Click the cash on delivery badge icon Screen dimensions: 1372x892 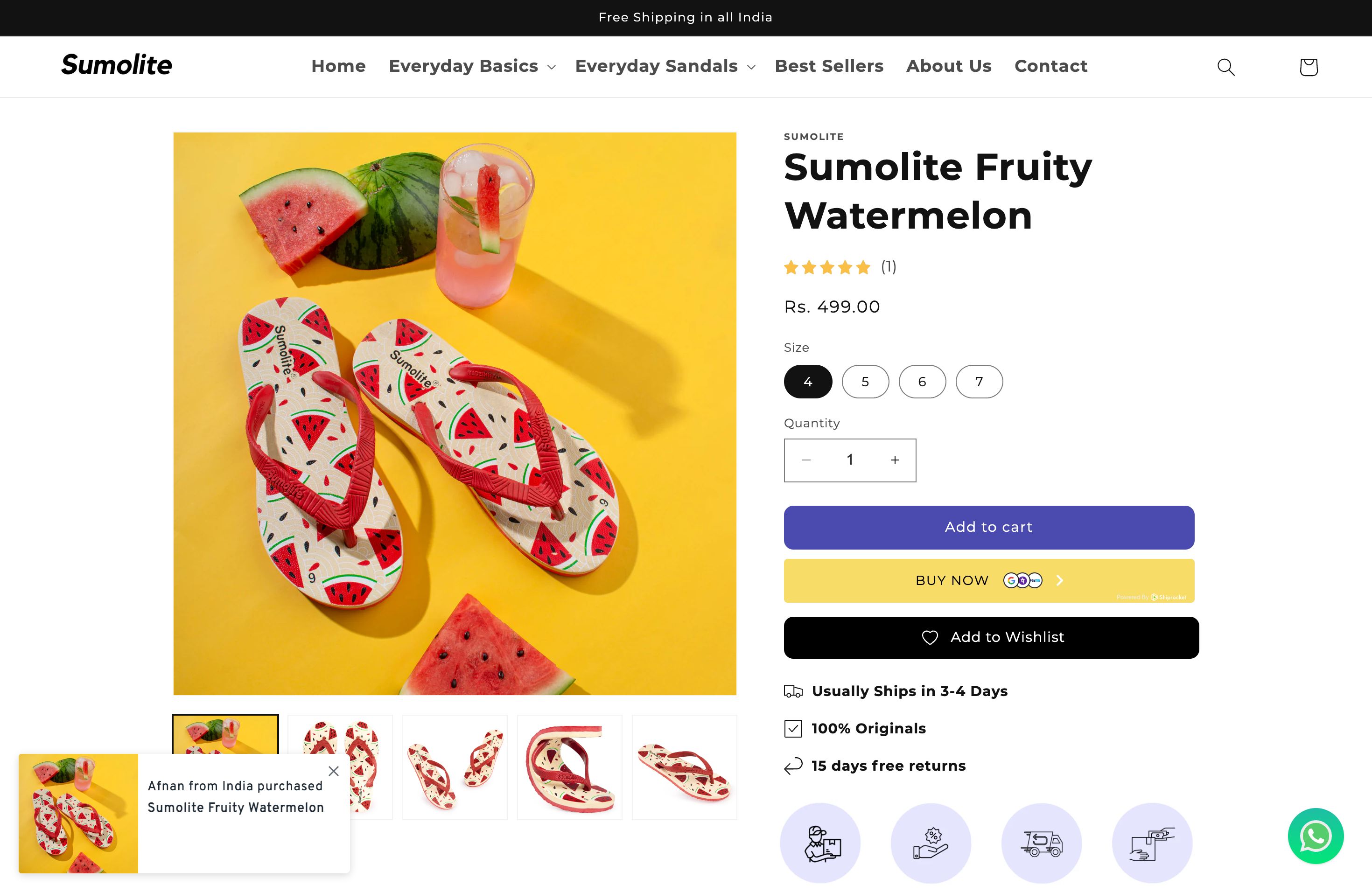tap(1152, 843)
